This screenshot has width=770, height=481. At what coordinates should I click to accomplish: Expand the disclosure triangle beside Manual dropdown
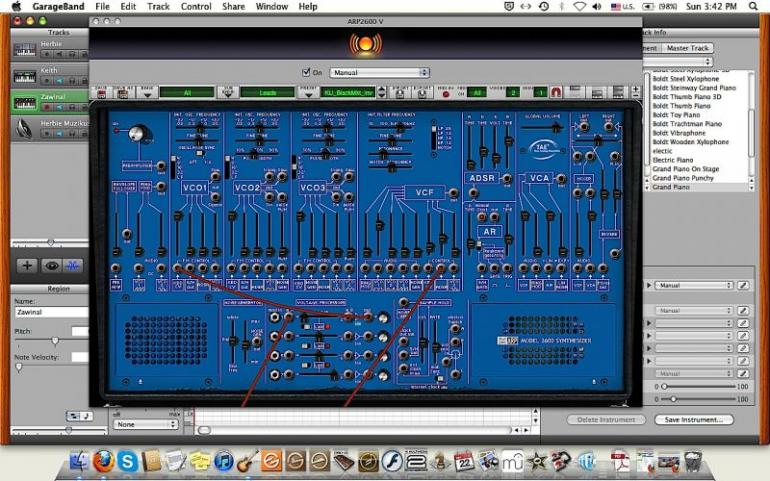(649, 285)
